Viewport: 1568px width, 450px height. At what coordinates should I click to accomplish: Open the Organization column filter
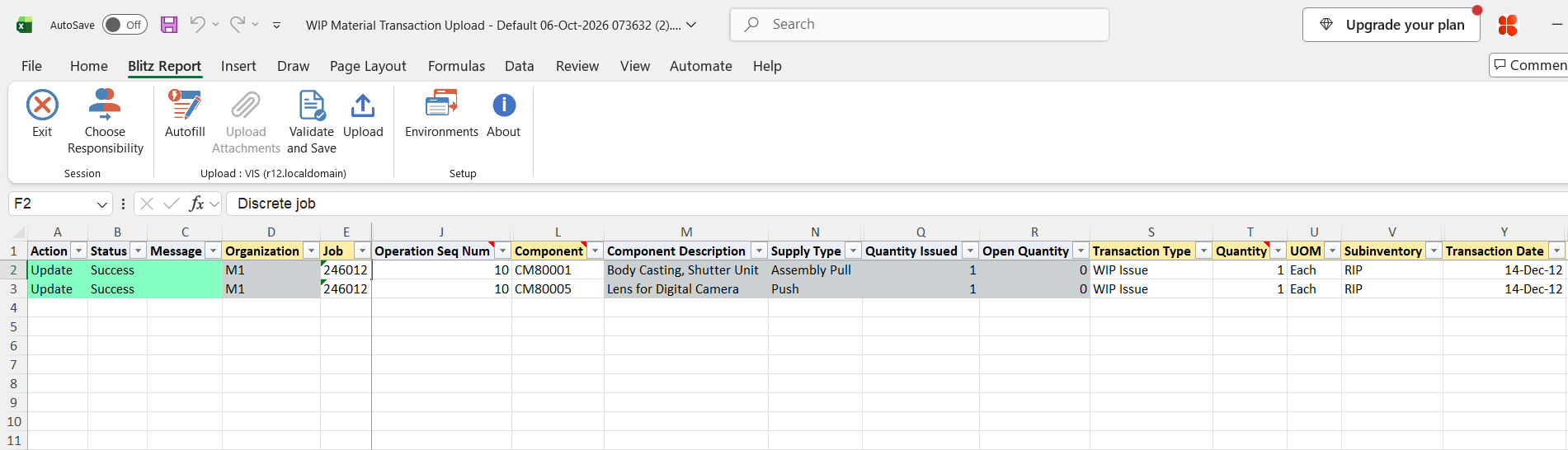(x=311, y=251)
